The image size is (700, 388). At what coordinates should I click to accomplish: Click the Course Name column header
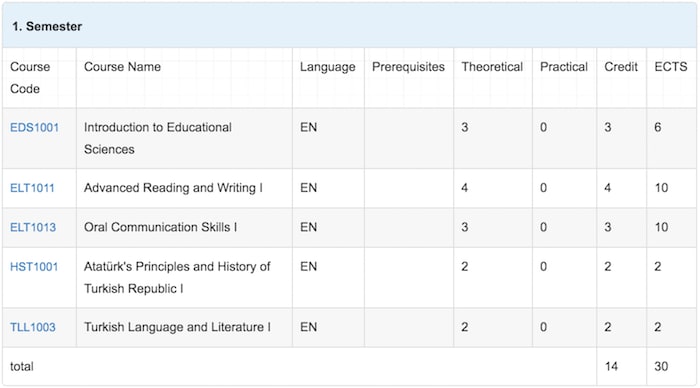122,67
